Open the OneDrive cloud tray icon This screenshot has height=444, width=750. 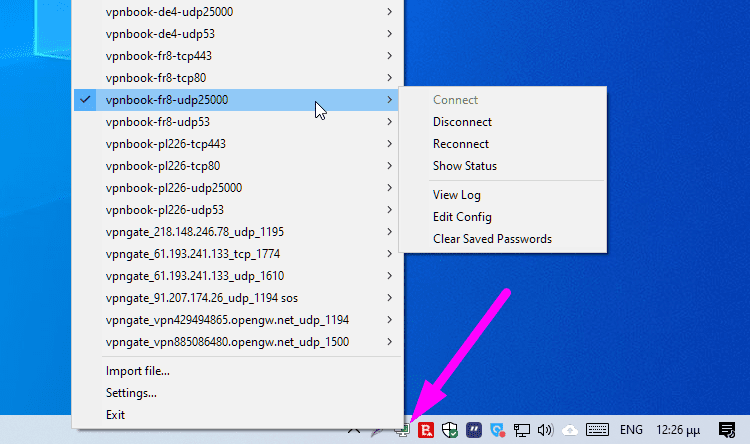click(x=569, y=430)
